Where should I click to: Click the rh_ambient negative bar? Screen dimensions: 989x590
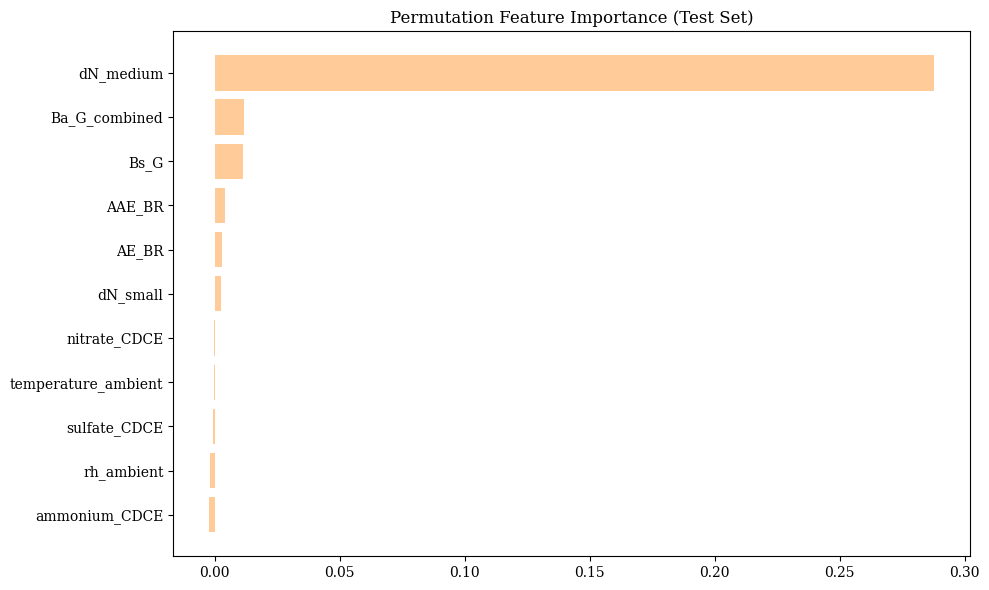213,471
